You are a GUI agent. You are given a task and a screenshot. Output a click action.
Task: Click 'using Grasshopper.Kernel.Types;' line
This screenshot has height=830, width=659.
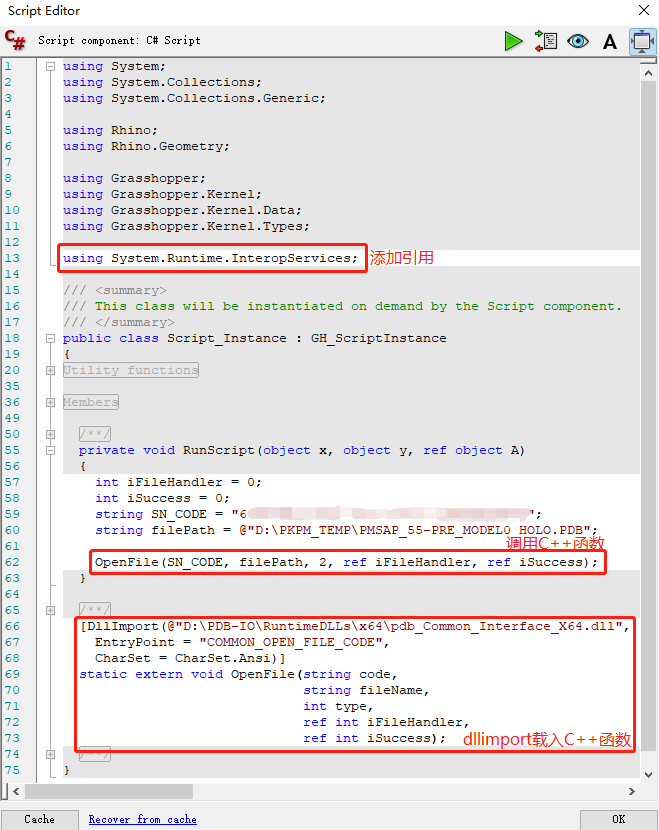186,226
